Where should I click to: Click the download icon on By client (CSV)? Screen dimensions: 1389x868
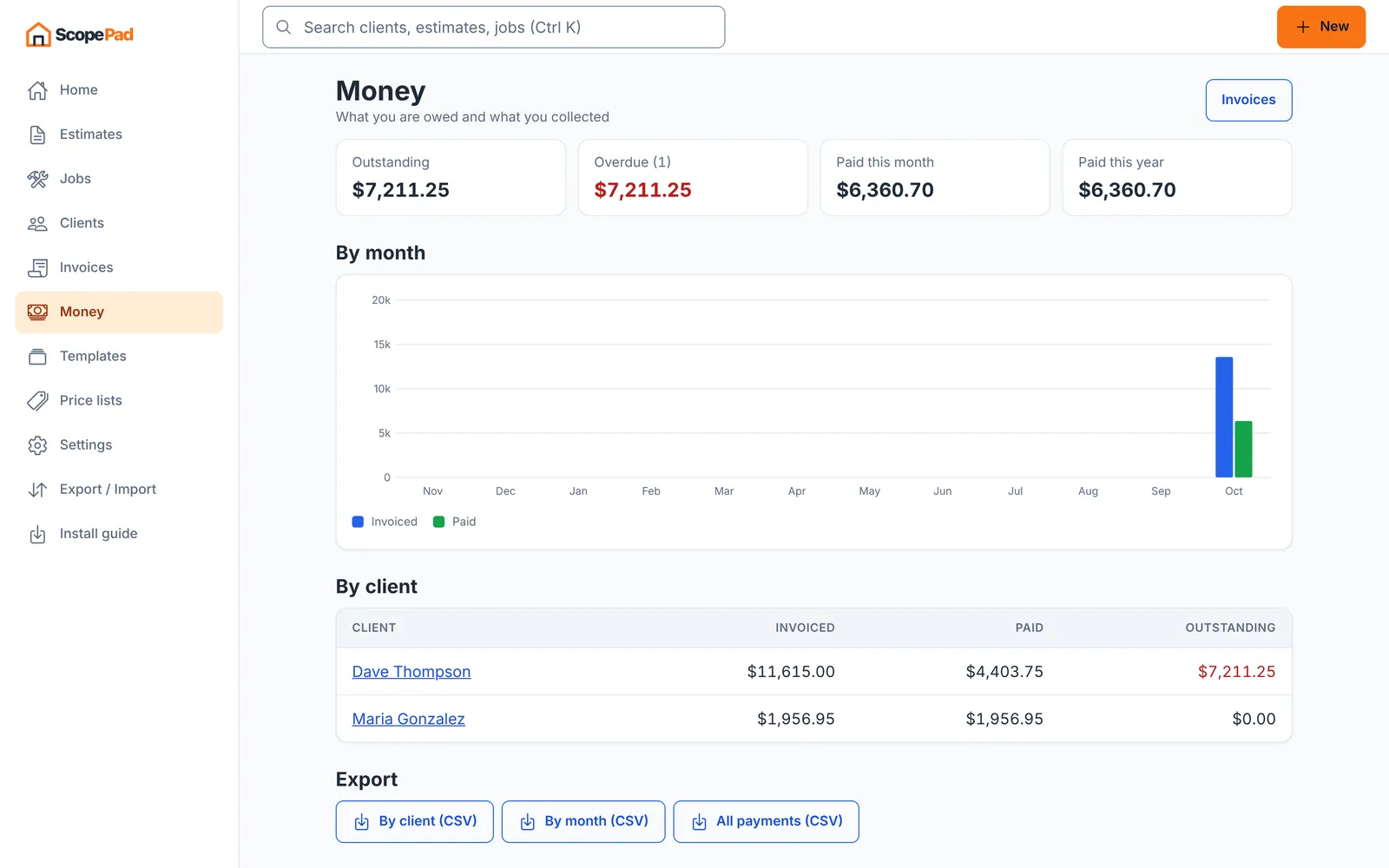pyautogui.click(x=361, y=821)
